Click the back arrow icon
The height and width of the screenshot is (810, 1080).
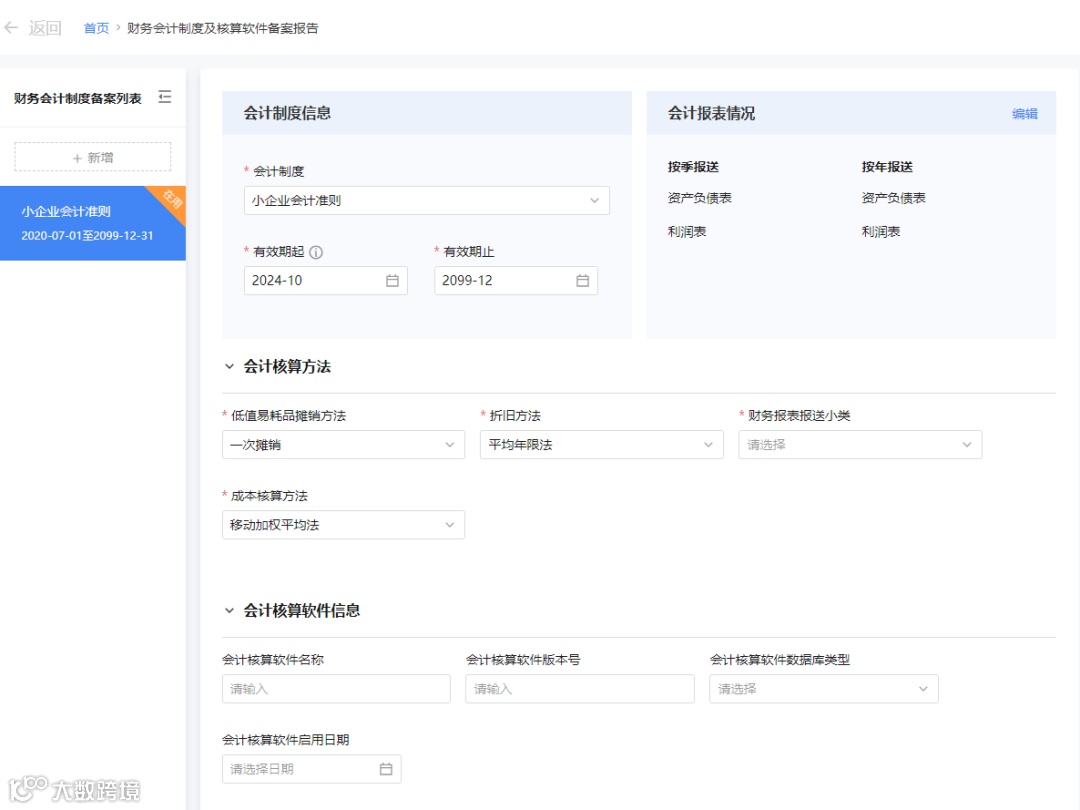[11, 28]
